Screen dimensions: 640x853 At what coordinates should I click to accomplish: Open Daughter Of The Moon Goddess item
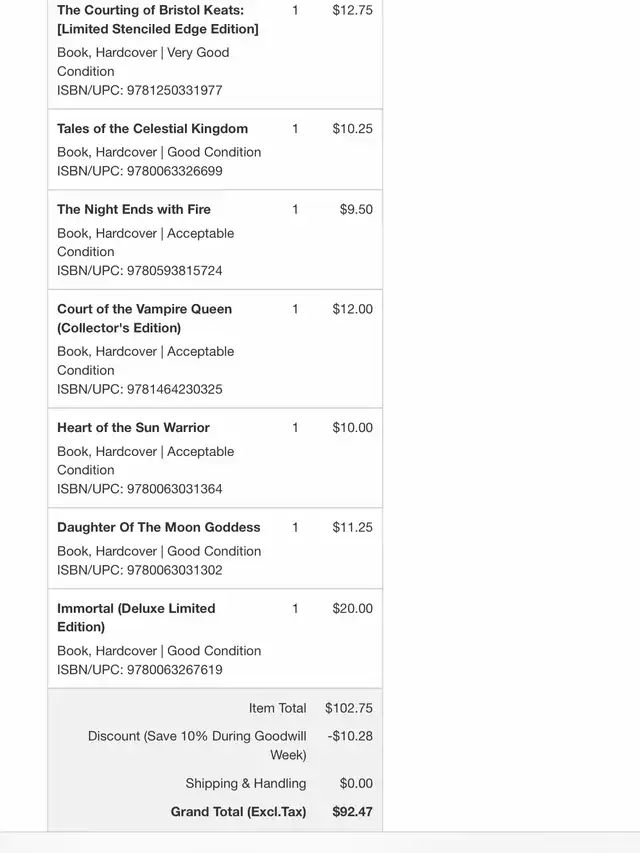click(158, 528)
